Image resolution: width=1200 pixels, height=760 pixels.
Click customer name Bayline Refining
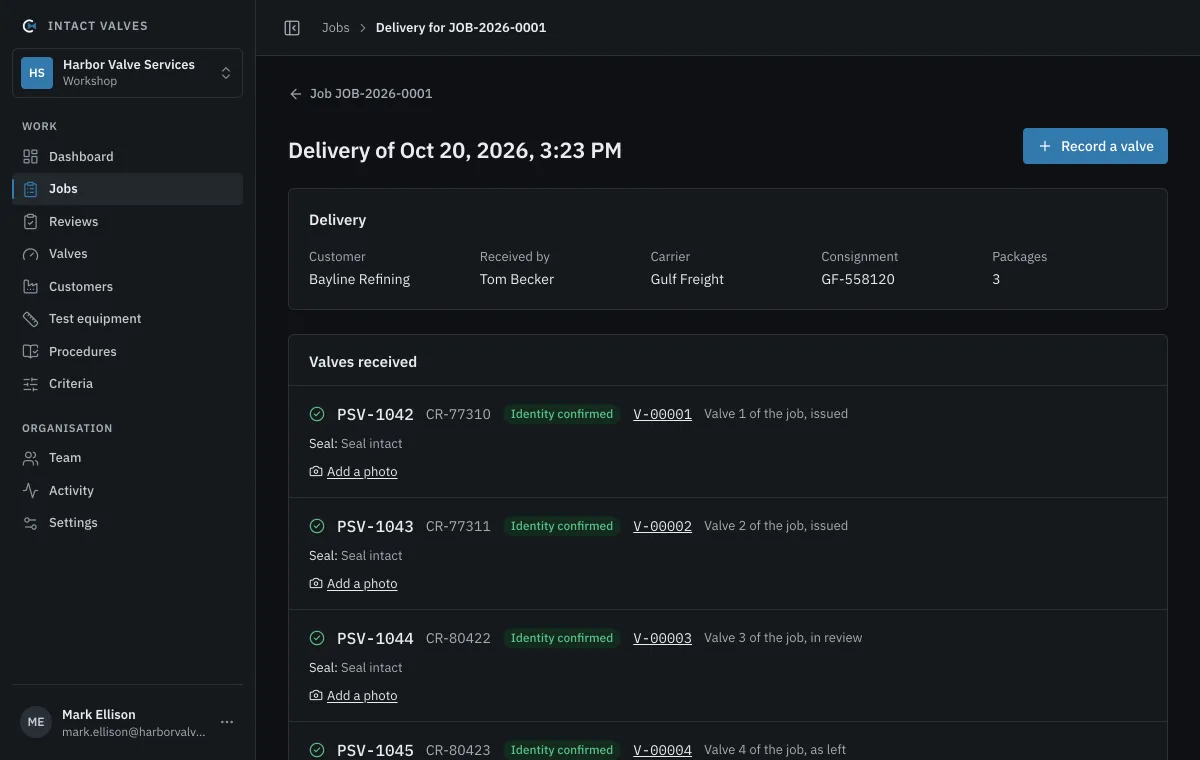pyautogui.click(x=360, y=280)
